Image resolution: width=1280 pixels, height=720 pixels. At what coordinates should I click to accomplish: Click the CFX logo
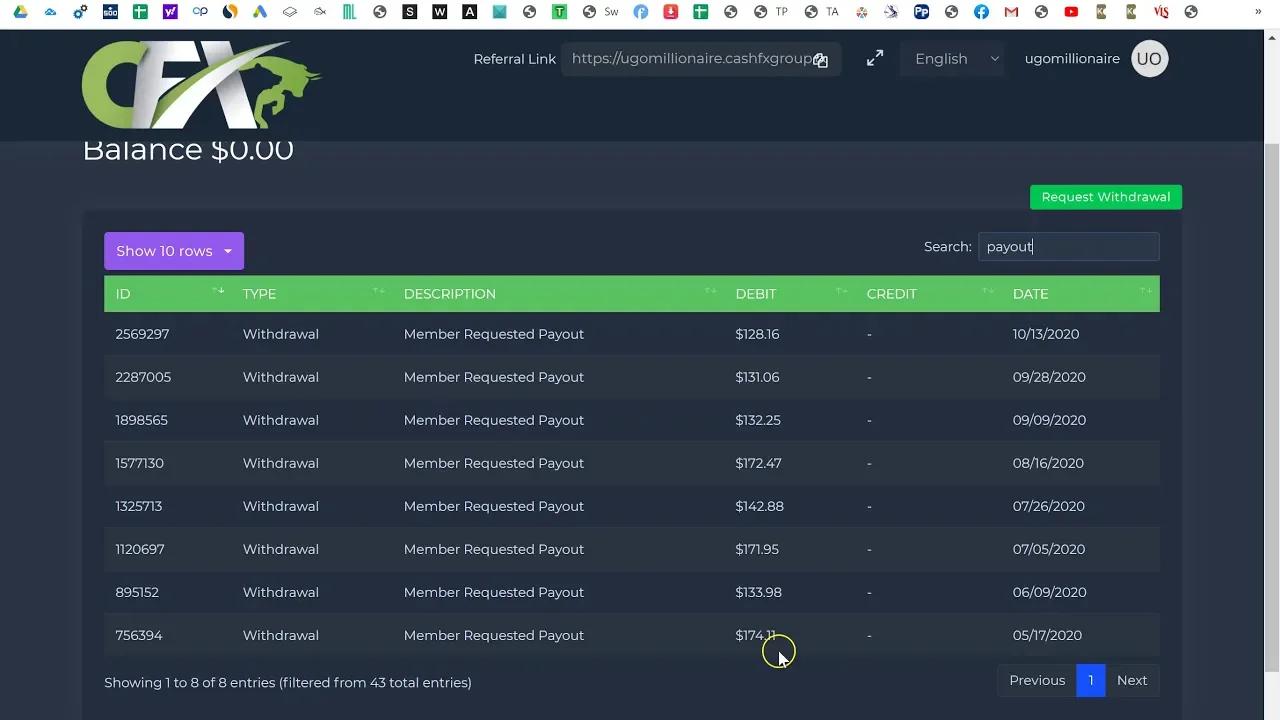tap(200, 84)
